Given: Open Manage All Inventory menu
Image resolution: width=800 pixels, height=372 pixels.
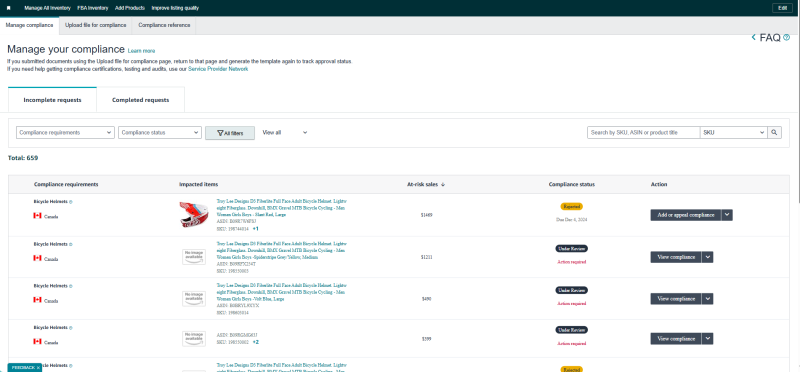Looking at the screenshot, I should (x=46, y=8).
